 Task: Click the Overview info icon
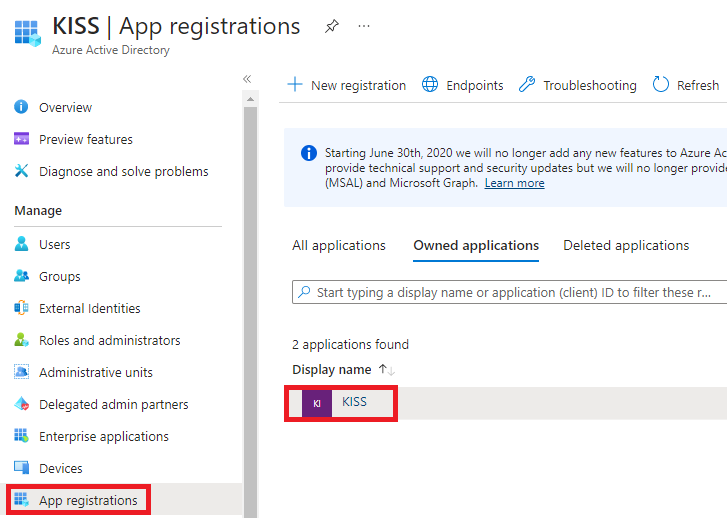21,107
